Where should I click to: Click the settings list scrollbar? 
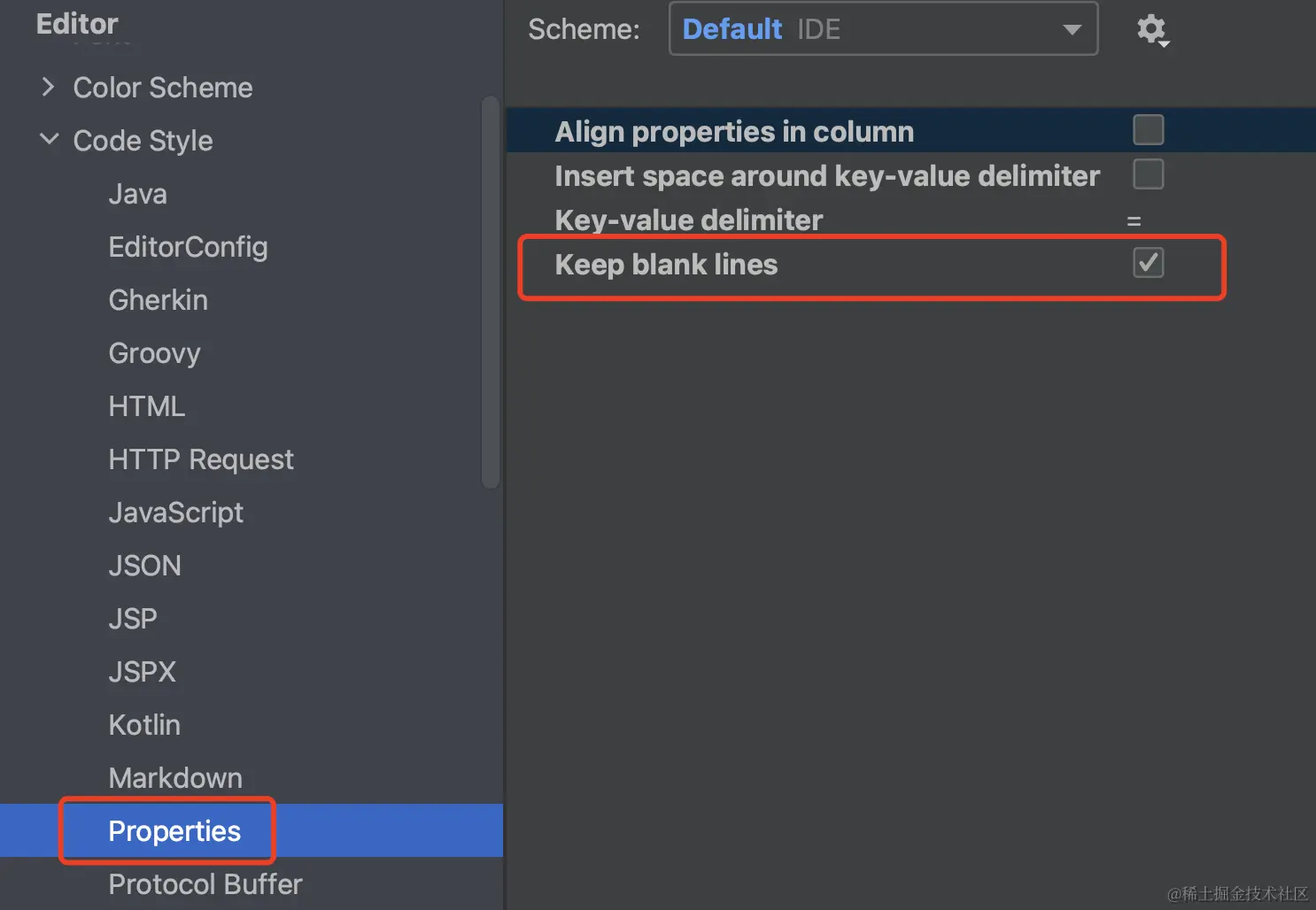click(491, 292)
